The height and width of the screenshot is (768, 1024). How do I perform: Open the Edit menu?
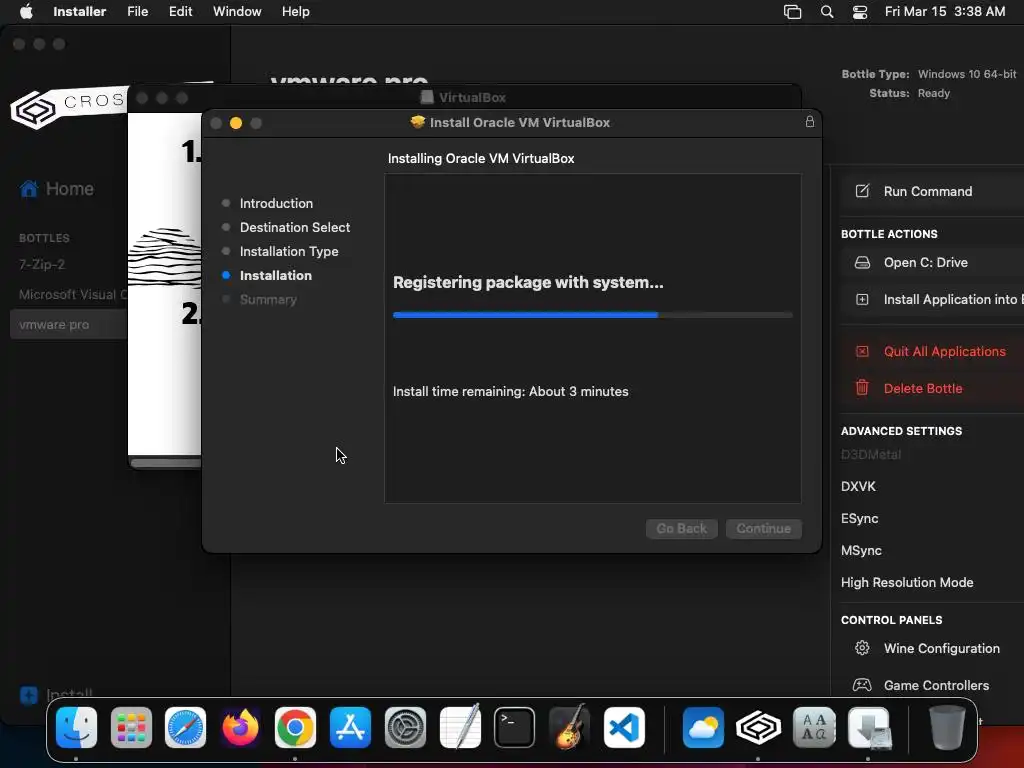180,12
